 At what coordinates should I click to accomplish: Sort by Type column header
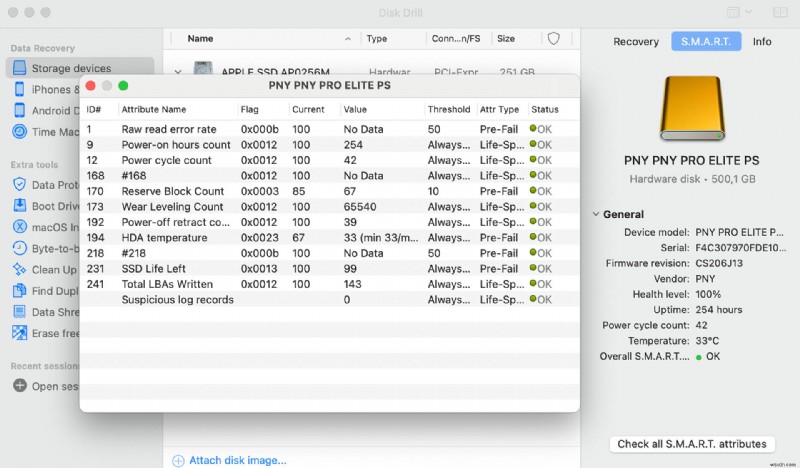pos(377,38)
